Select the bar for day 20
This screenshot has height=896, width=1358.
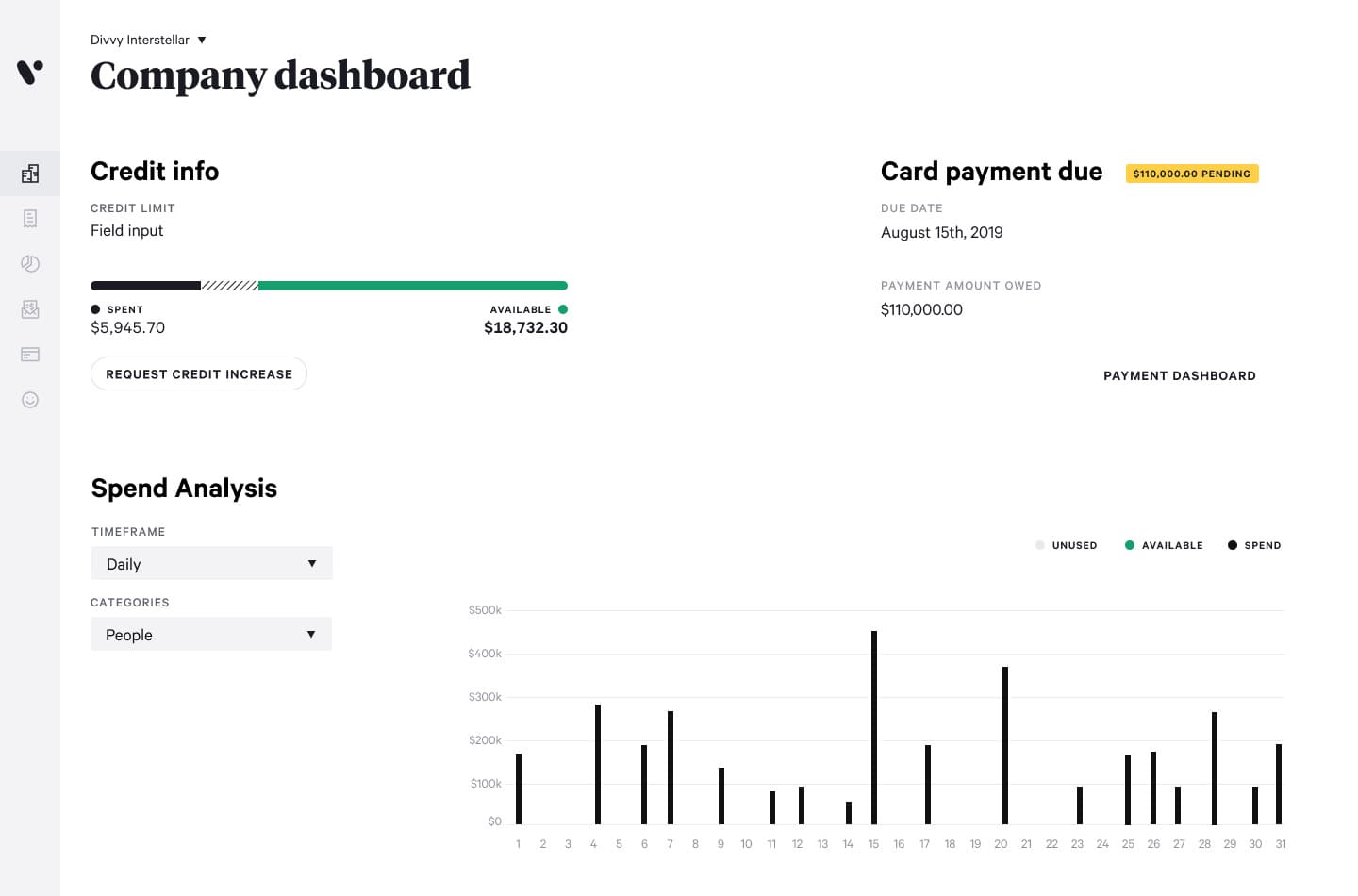click(1005, 745)
